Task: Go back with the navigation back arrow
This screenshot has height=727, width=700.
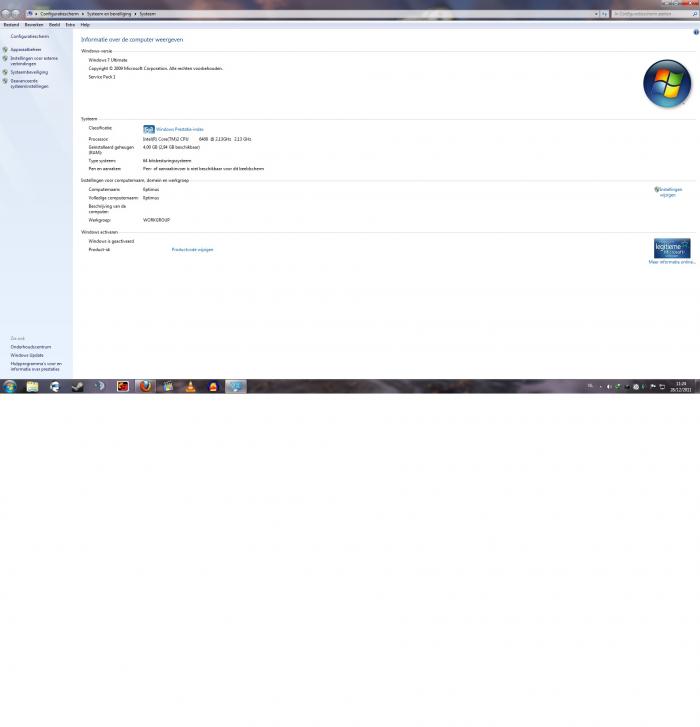Action: click(6, 13)
